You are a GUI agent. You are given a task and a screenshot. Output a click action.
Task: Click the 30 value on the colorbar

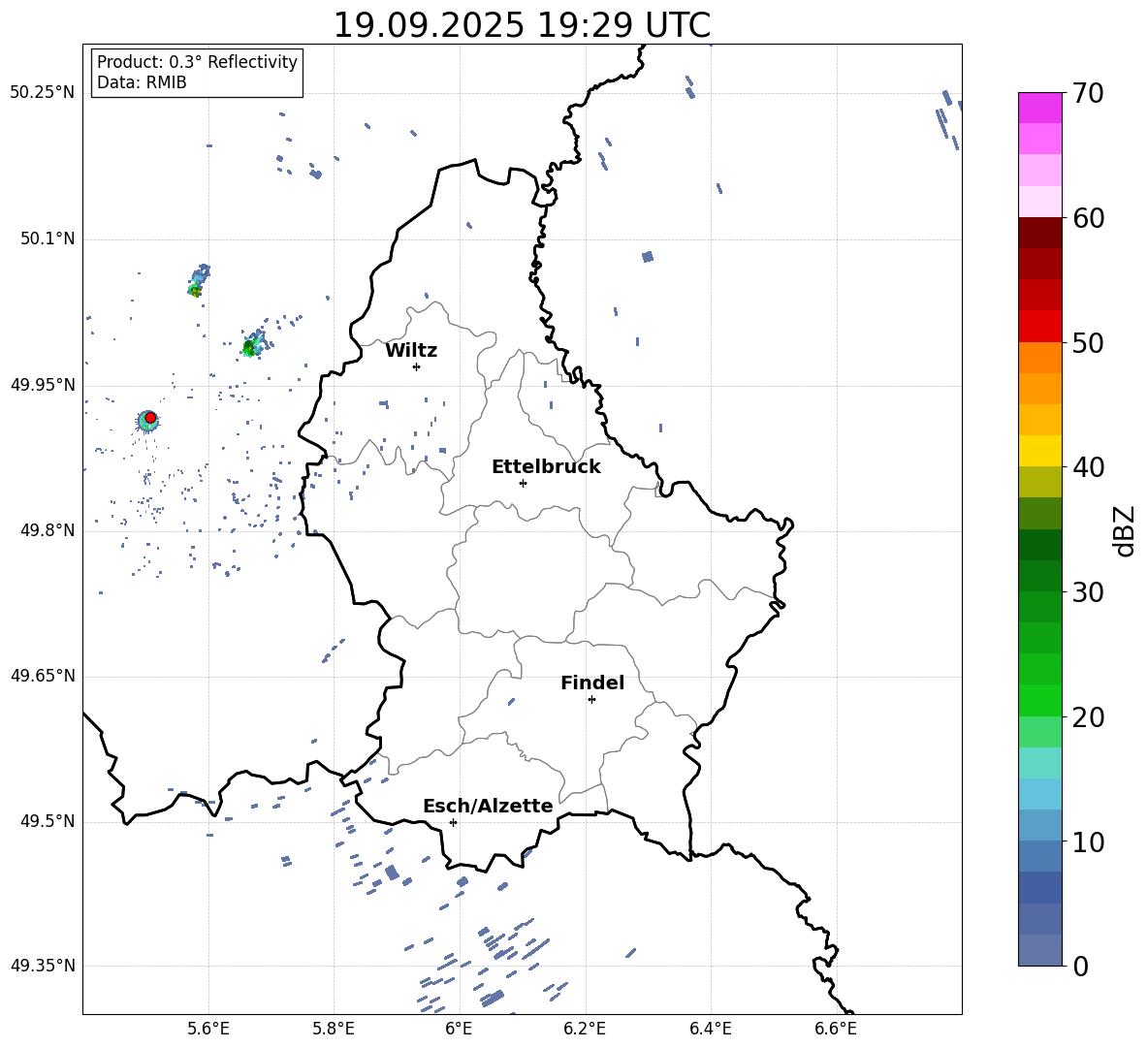tap(1088, 592)
